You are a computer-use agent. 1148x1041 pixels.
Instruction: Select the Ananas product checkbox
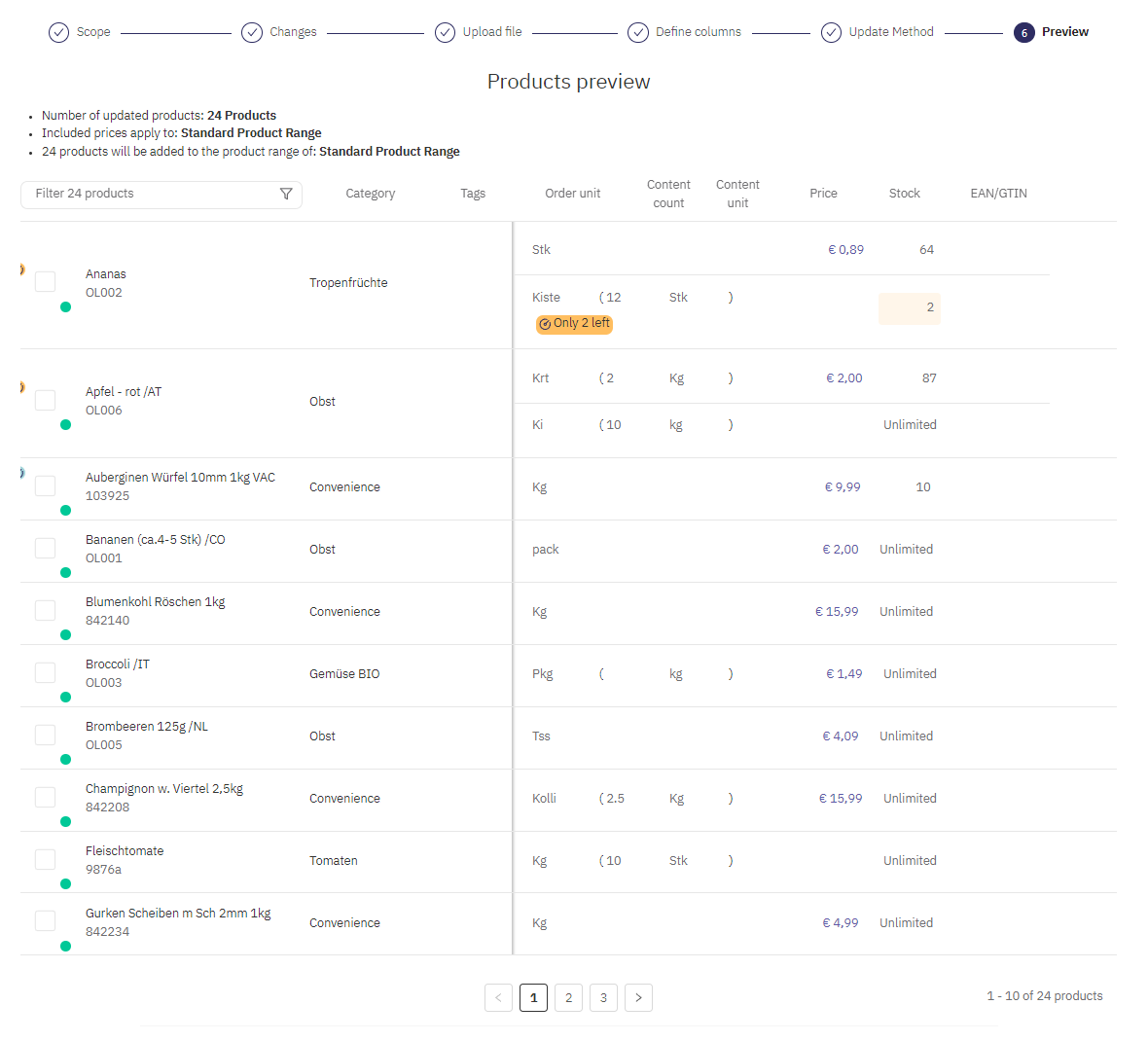(46, 282)
